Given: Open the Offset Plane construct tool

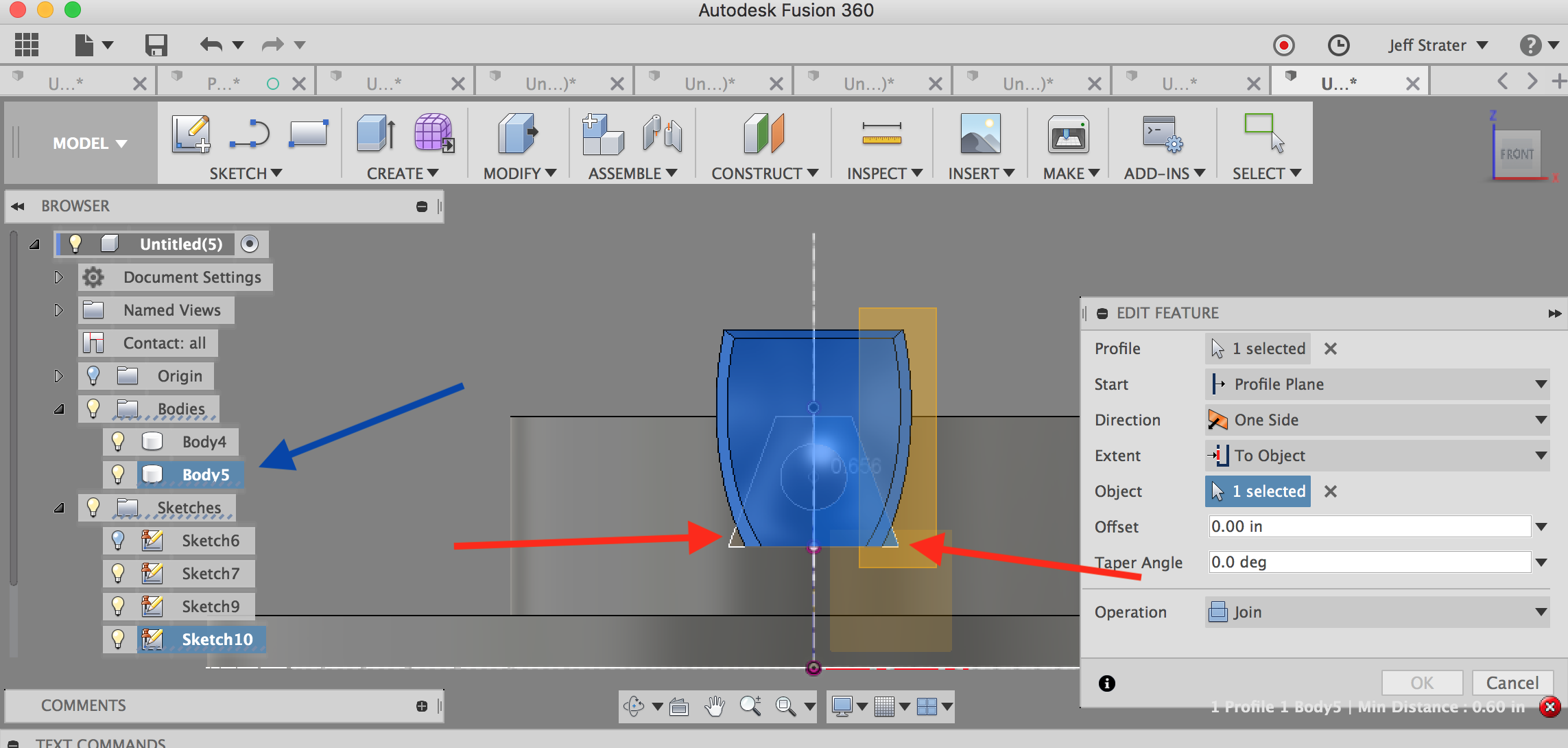Looking at the screenshot, I should [763, 133].
